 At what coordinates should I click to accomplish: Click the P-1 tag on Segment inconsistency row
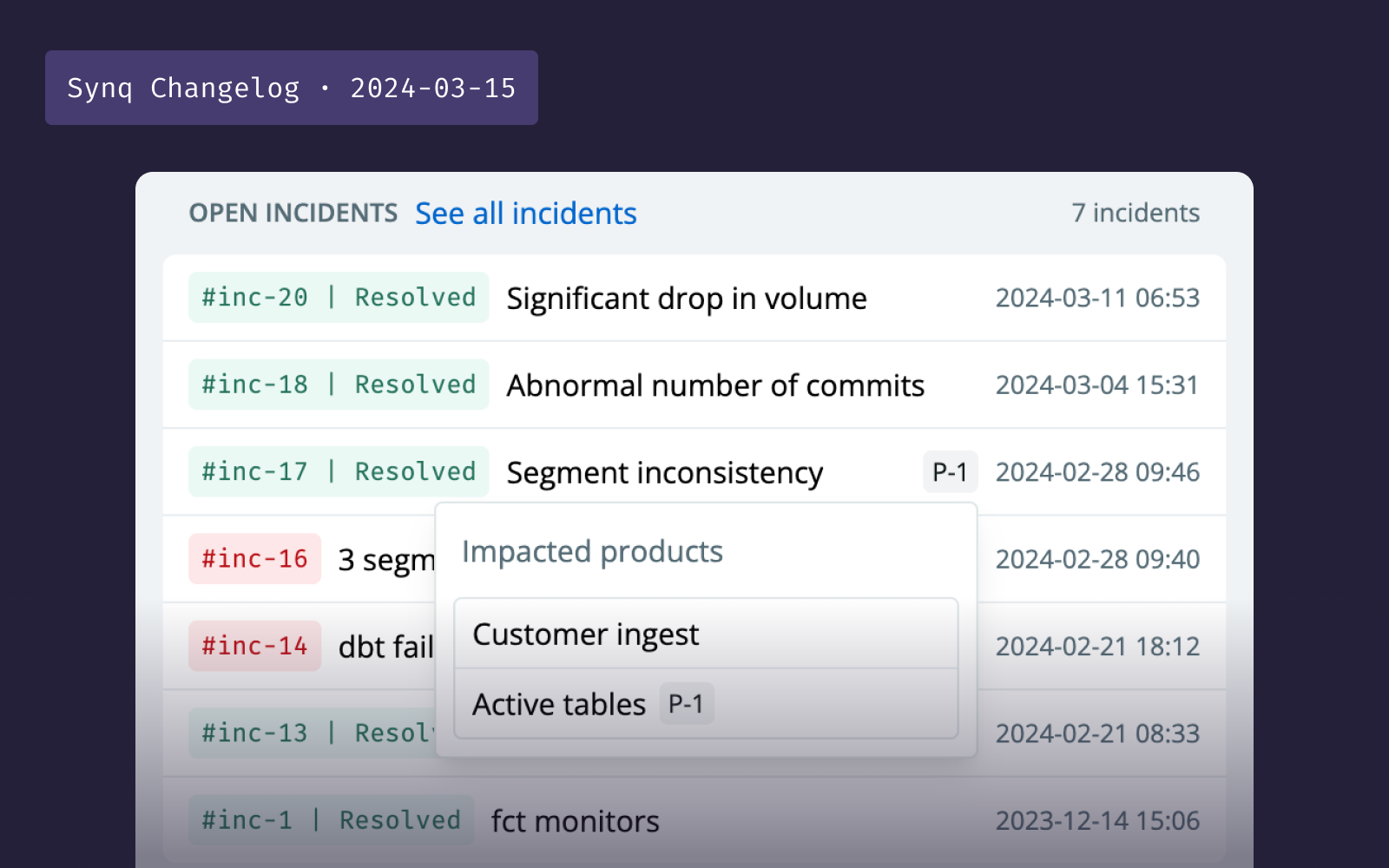[950, 472]
